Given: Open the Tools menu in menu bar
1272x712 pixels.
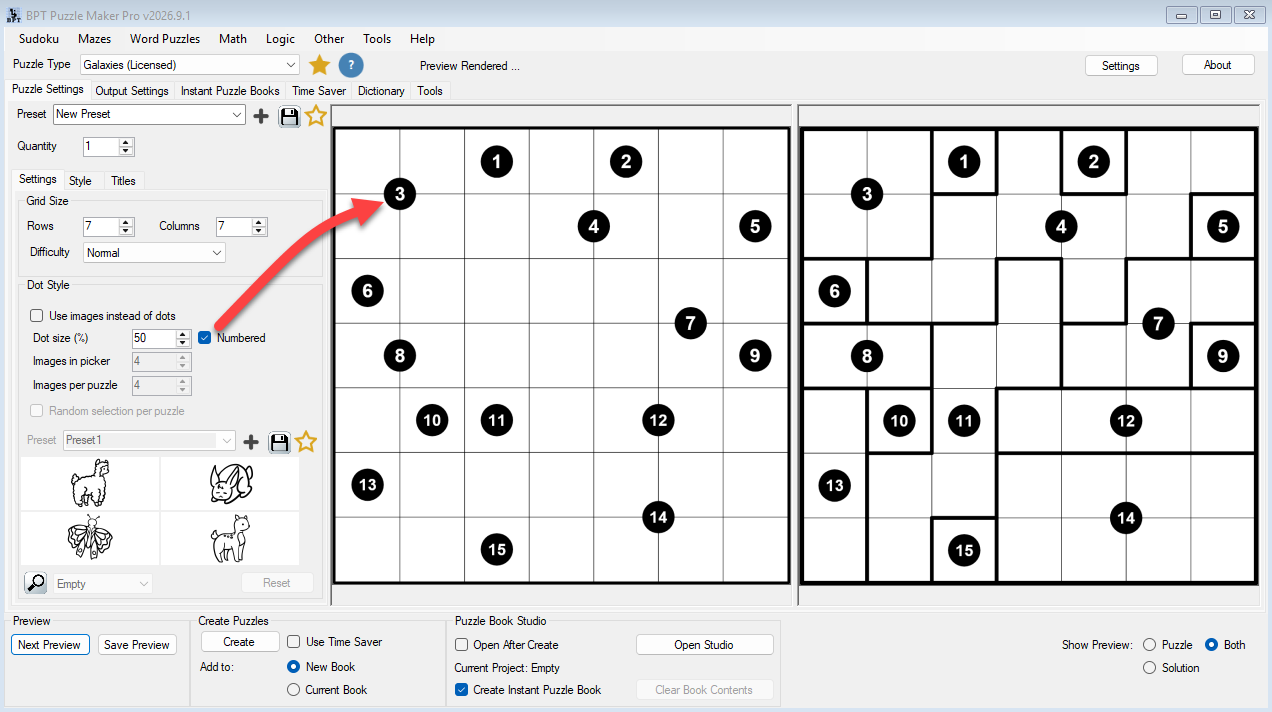Looking at the screenshot, I should click(377, 39).
